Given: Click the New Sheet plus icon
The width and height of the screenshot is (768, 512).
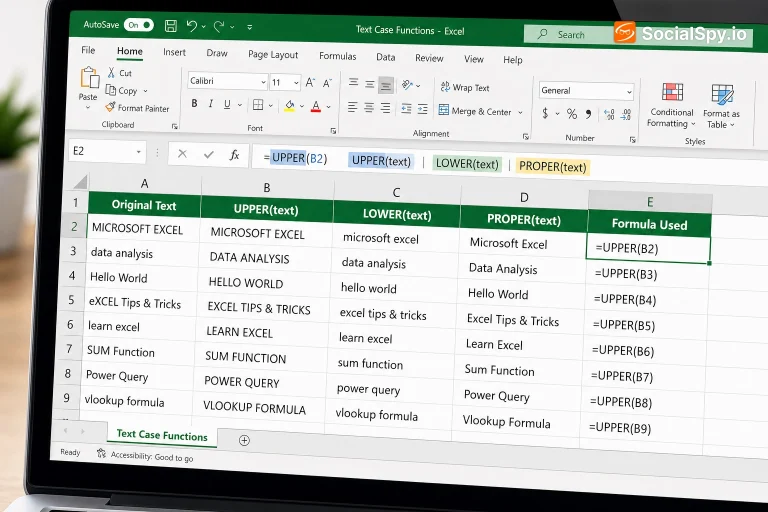Looking at the screenshot, I should 244,440.
